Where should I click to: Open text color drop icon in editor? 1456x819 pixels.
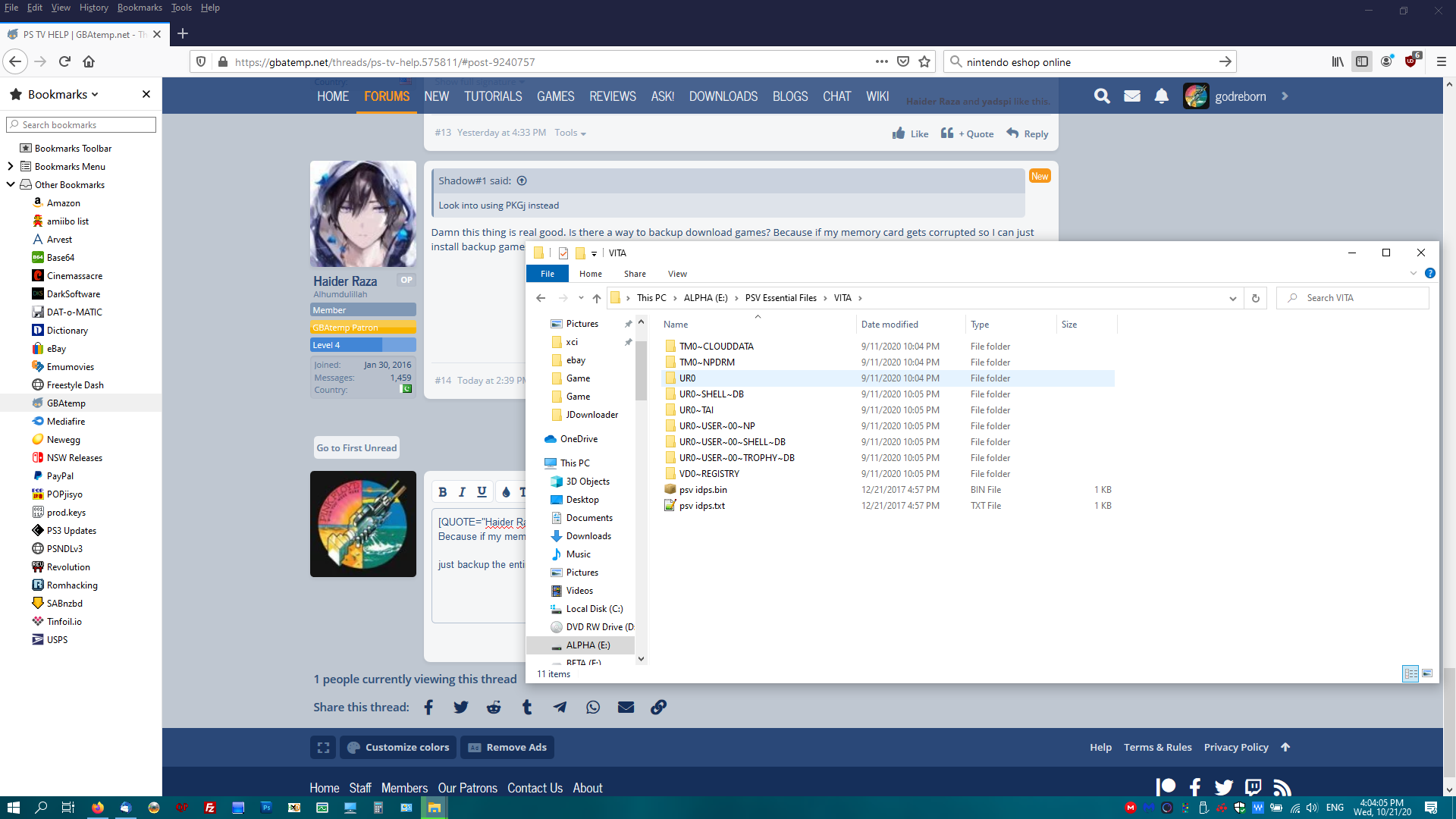click(x=506, y=492)
